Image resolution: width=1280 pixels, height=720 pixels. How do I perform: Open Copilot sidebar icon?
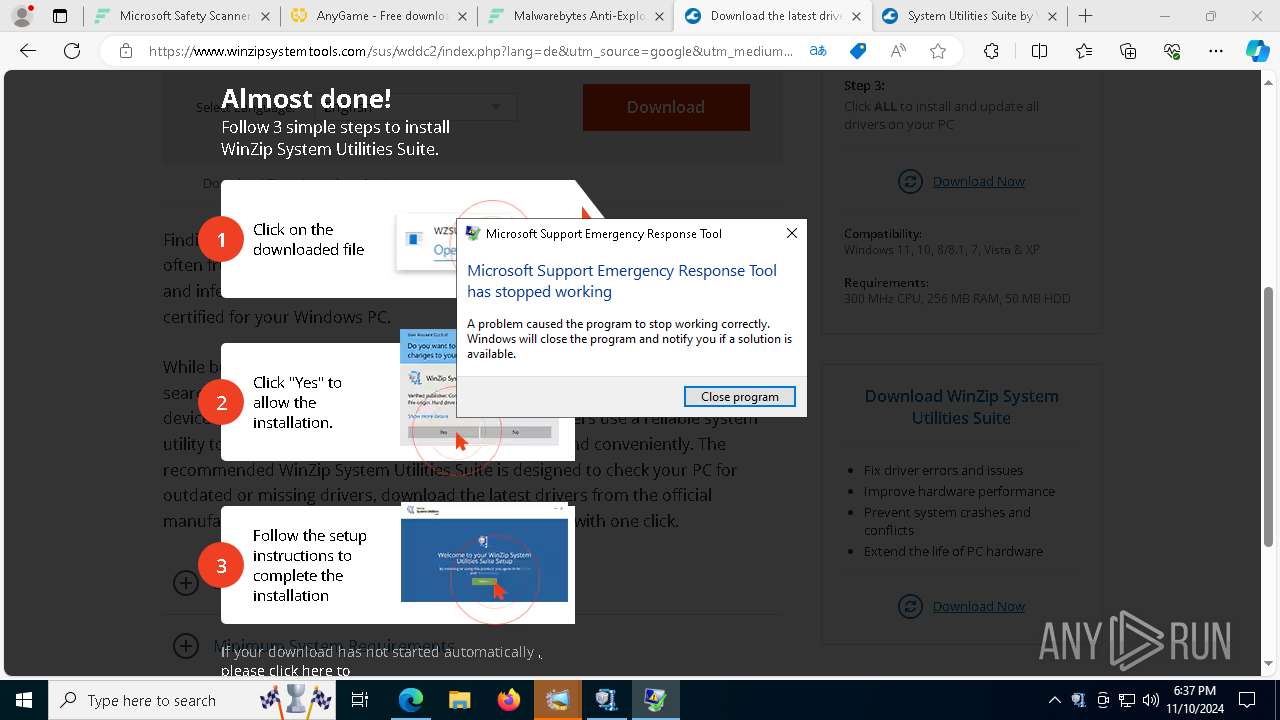[x=1257, y=51]
